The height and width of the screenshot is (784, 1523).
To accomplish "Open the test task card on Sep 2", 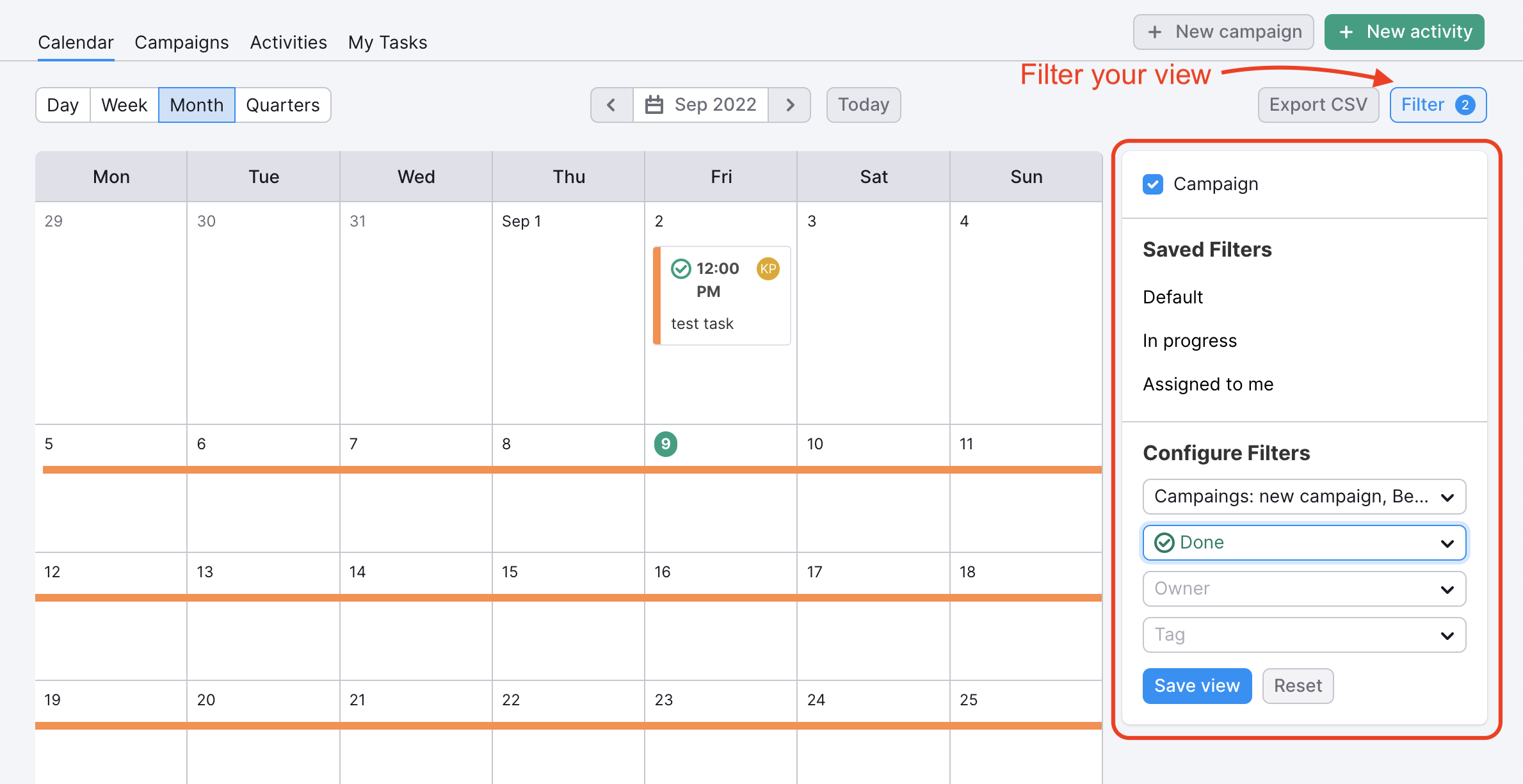I will [721, 296].
